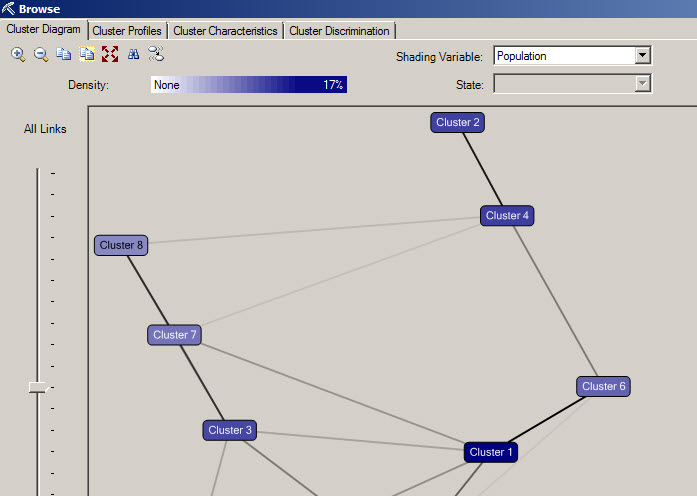This screenshot has width=697, height=496.
Task: Open the State dropdown arrow
Action: (642, 84)
